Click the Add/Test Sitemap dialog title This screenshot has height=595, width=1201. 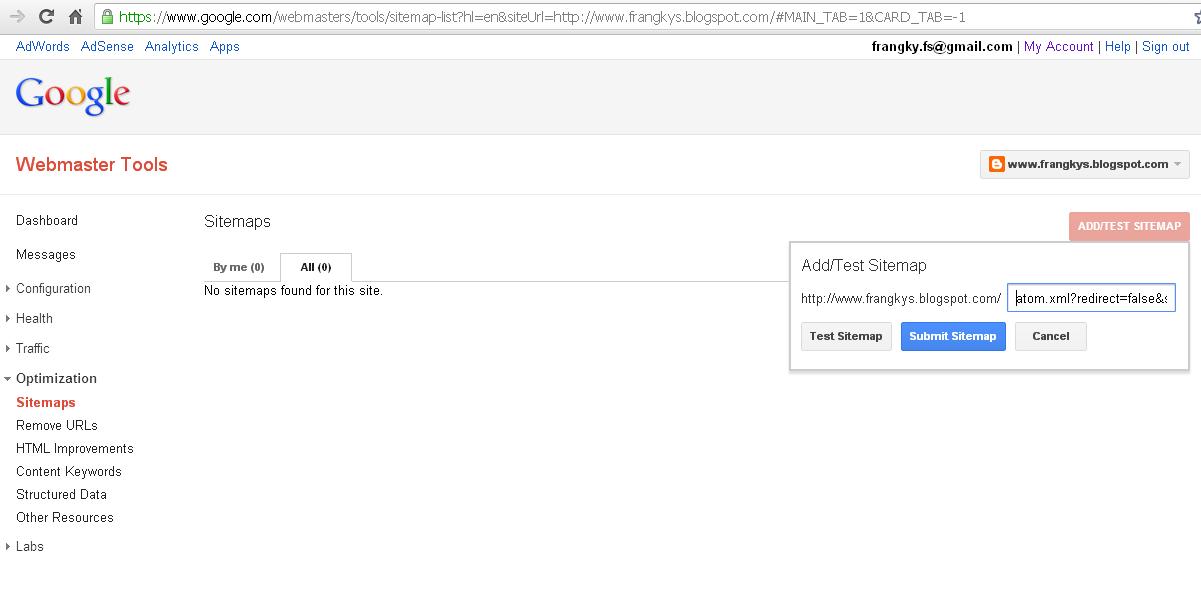864,265
